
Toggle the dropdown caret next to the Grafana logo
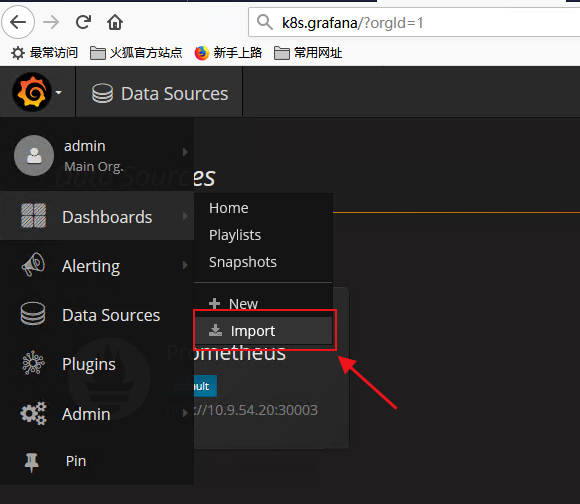(59, 92)
